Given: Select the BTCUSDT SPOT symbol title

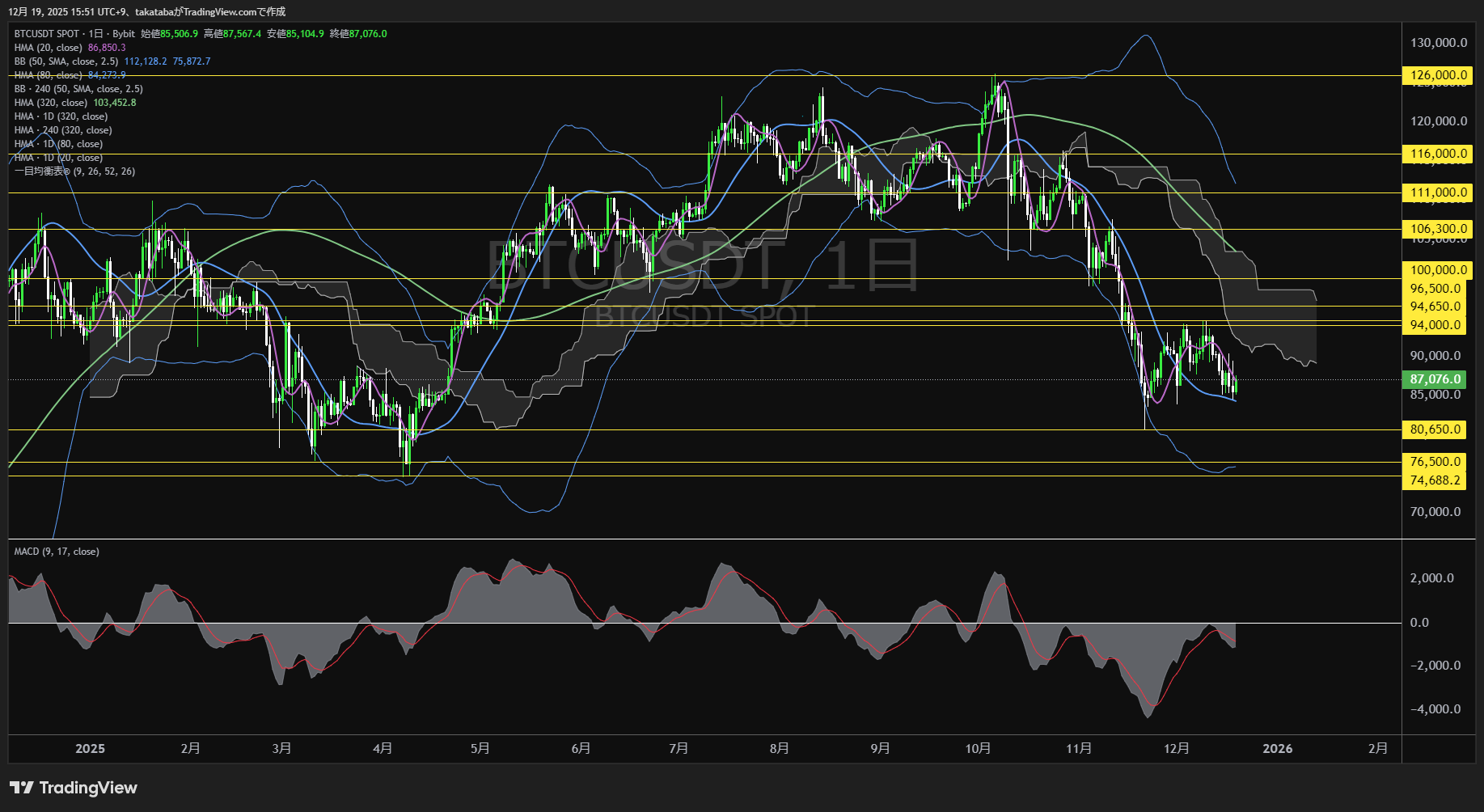Looking at the screenshot, I should pyautogui.click(x=47, y=34).
